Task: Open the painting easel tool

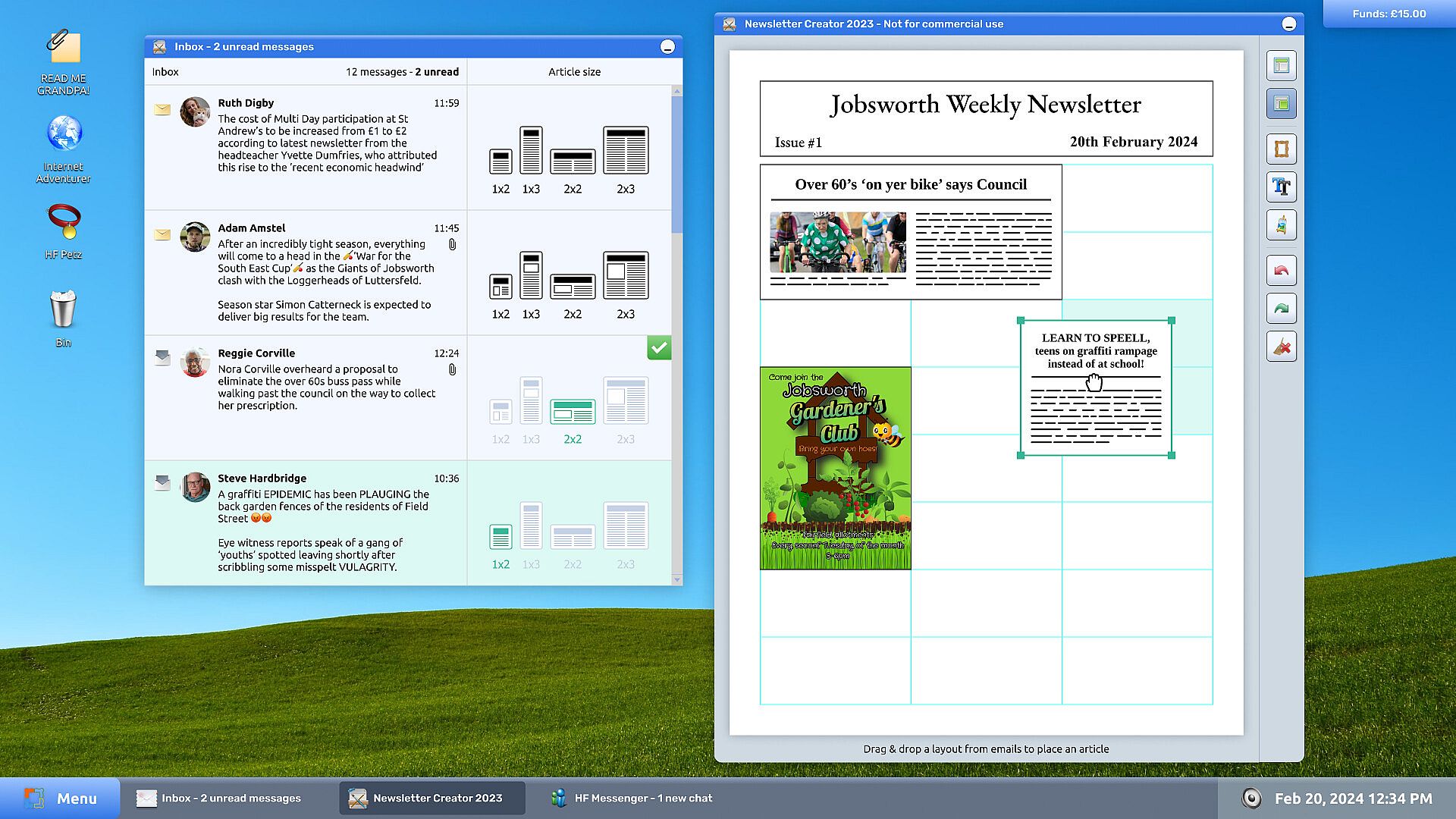Action: (x=1281, y=225)
